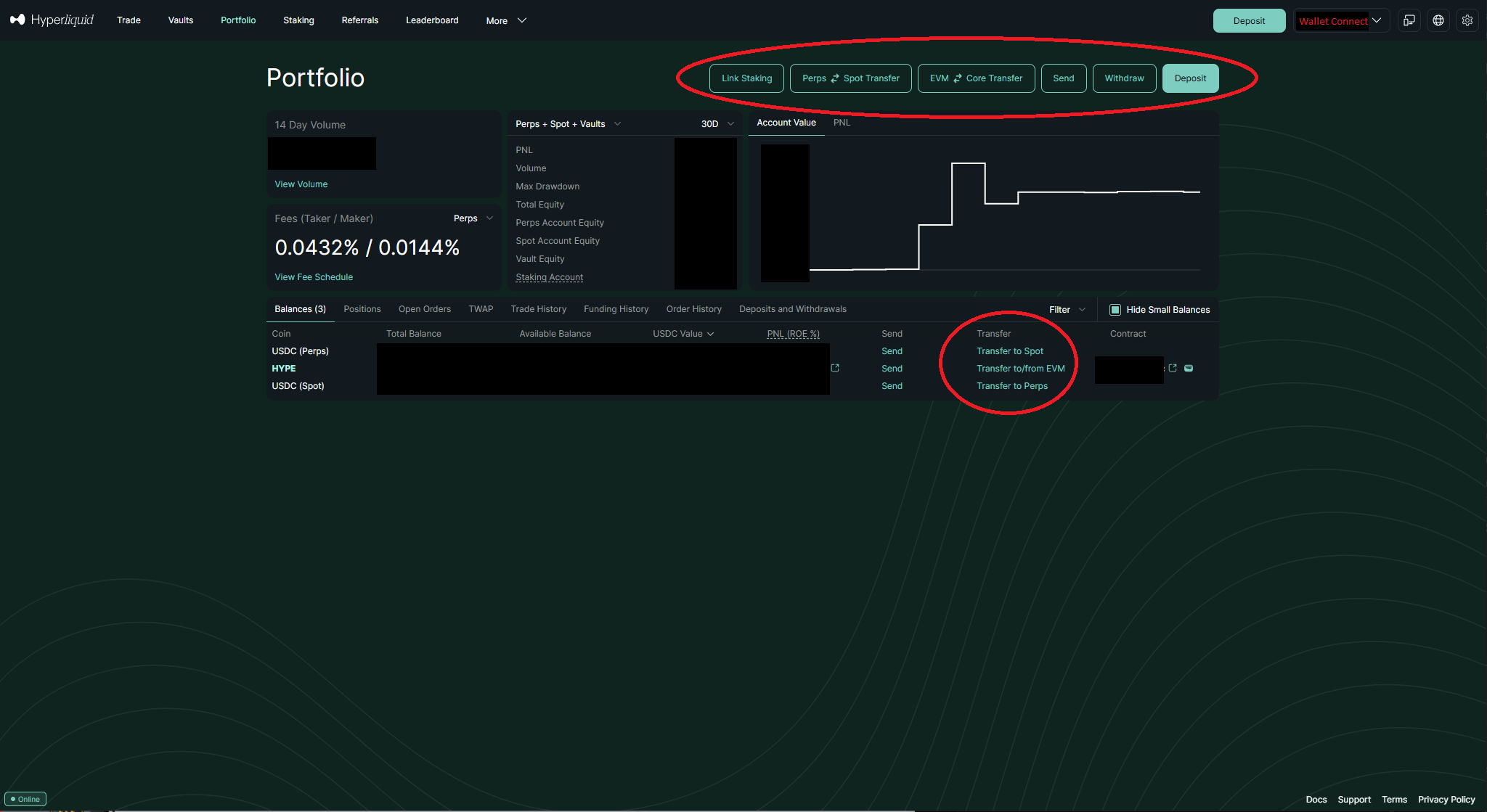Click Send in the USDC (Perps) row
The image size is (1487, 812).
click(892, 351)
